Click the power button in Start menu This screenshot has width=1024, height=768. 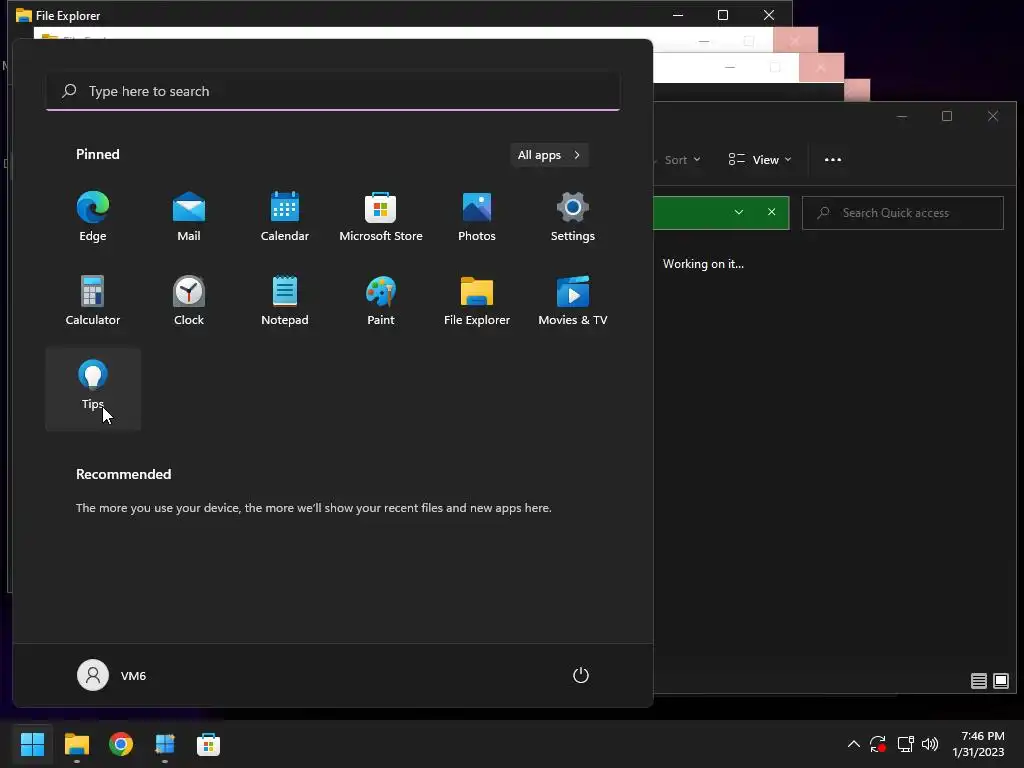click(581, 675)
